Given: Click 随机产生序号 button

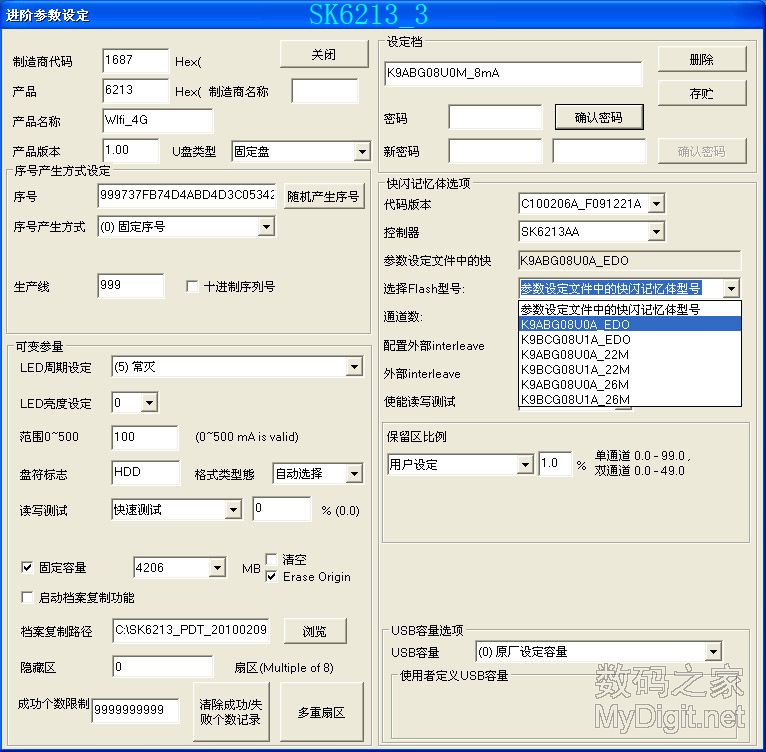Looking at the screenshot, I should pyautogui.click(x=323, y=196).
